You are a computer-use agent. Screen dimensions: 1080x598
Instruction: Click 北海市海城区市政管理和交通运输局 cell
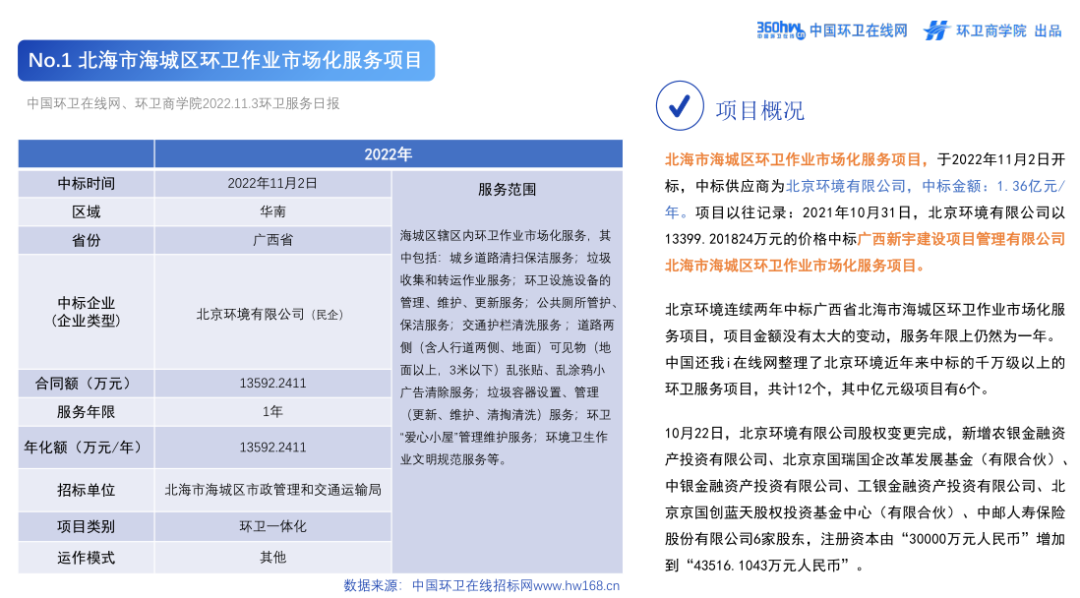tap(273, 491)
